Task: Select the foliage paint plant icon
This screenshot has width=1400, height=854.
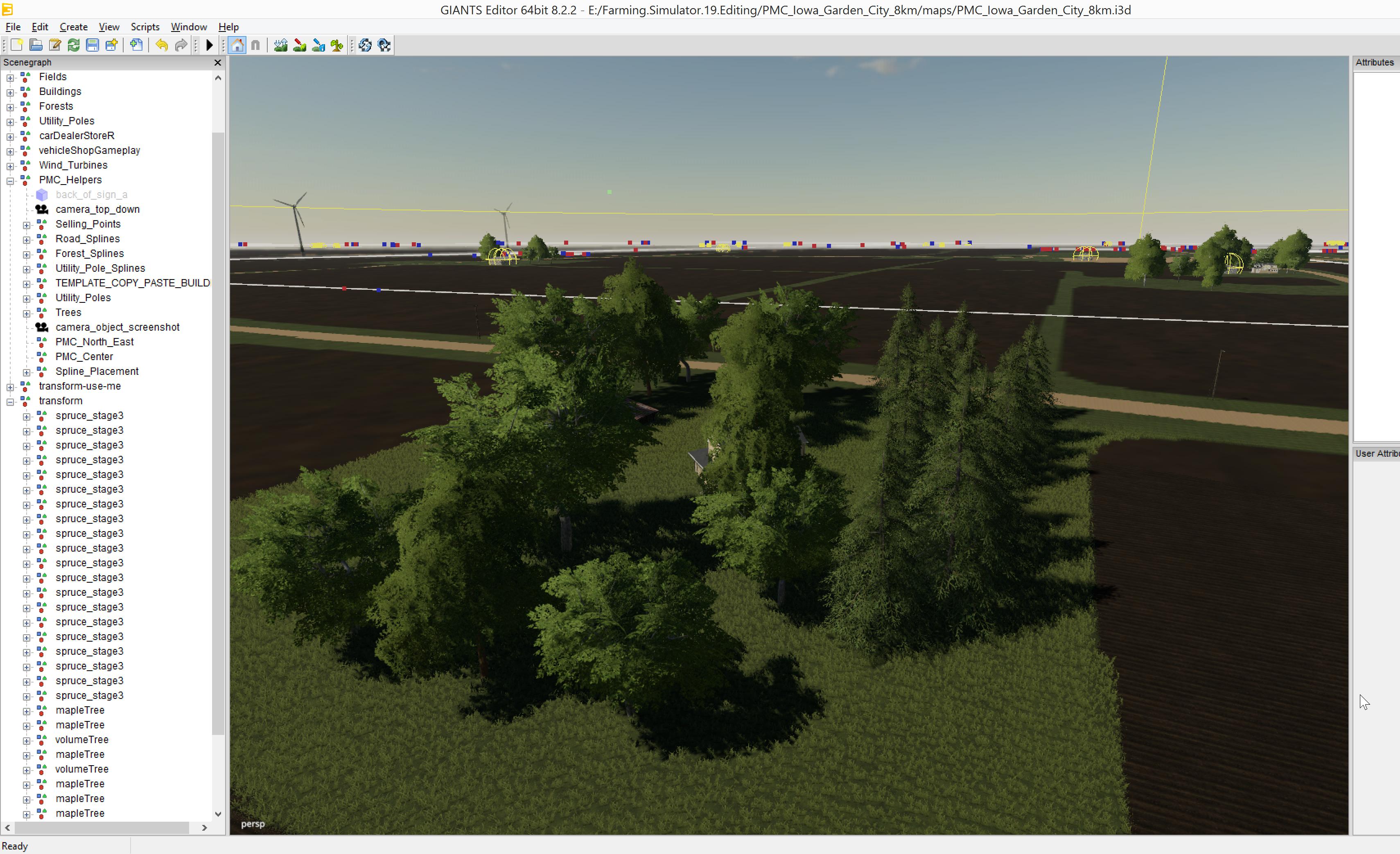Action: pyautogui.click(x=337, y=45)
